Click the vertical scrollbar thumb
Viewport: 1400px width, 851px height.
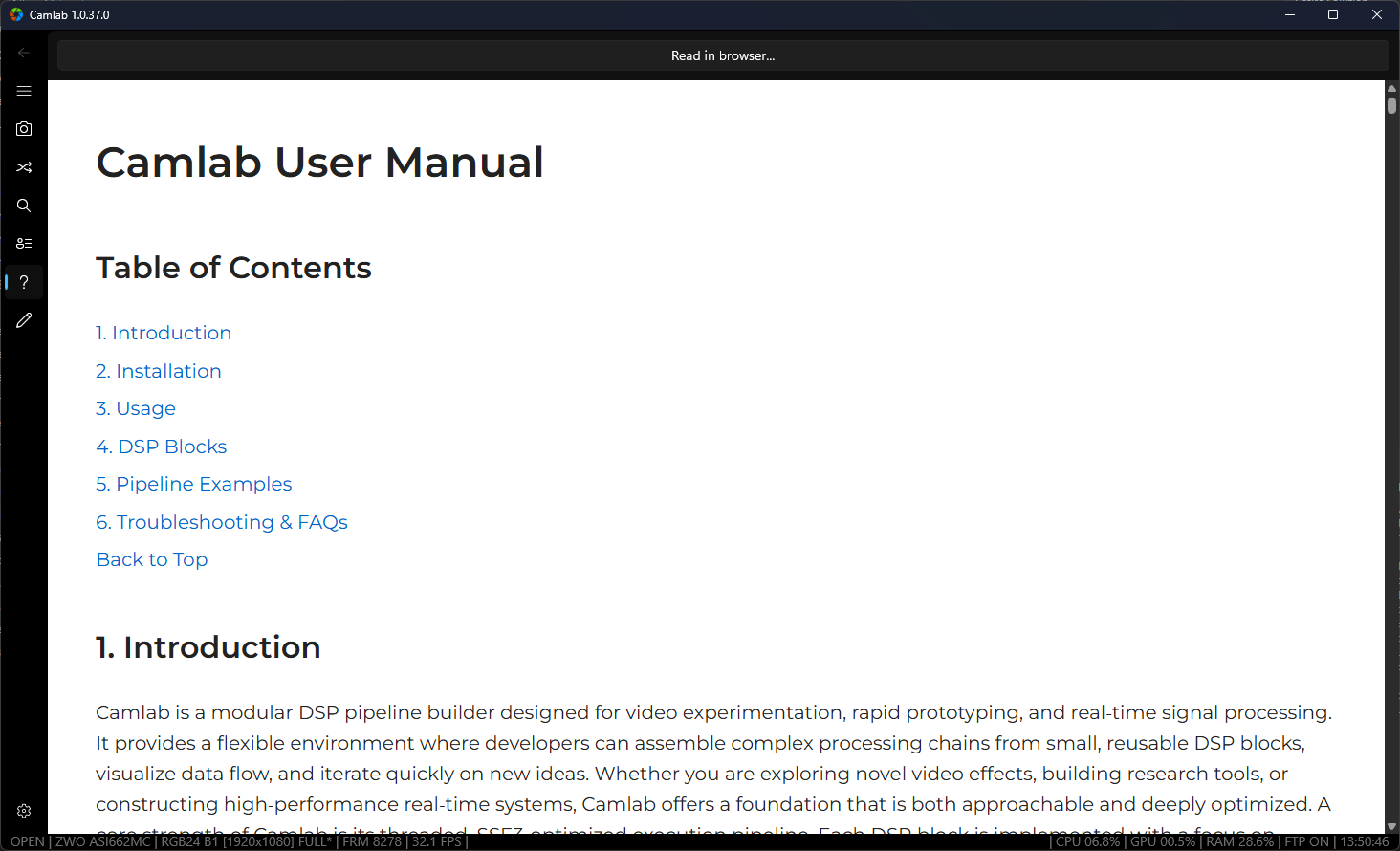click(x=1392, y=104)
